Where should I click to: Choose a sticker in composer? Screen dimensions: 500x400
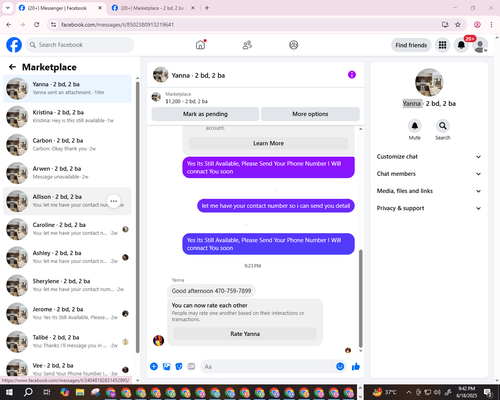(x=179, y=366)
